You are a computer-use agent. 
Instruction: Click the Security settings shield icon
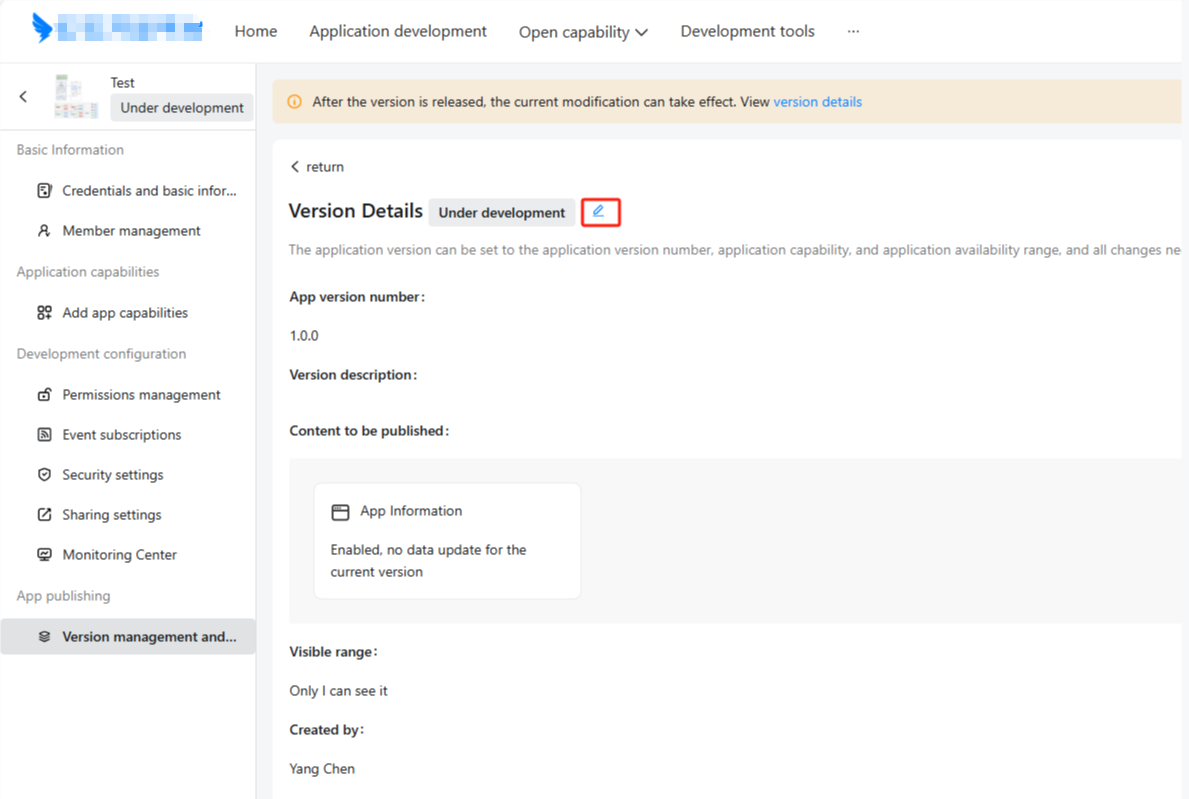click(44, 475)
